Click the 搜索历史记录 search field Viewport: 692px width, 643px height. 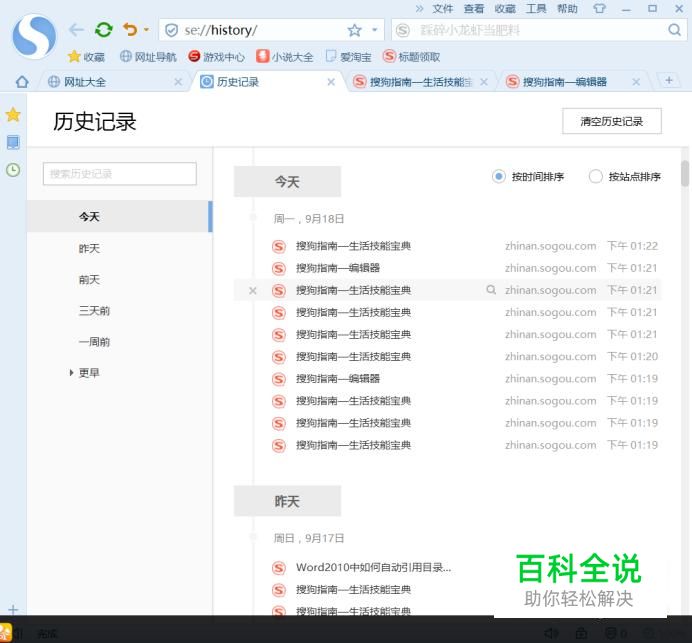pyautogui.click(x=120, y=173)
